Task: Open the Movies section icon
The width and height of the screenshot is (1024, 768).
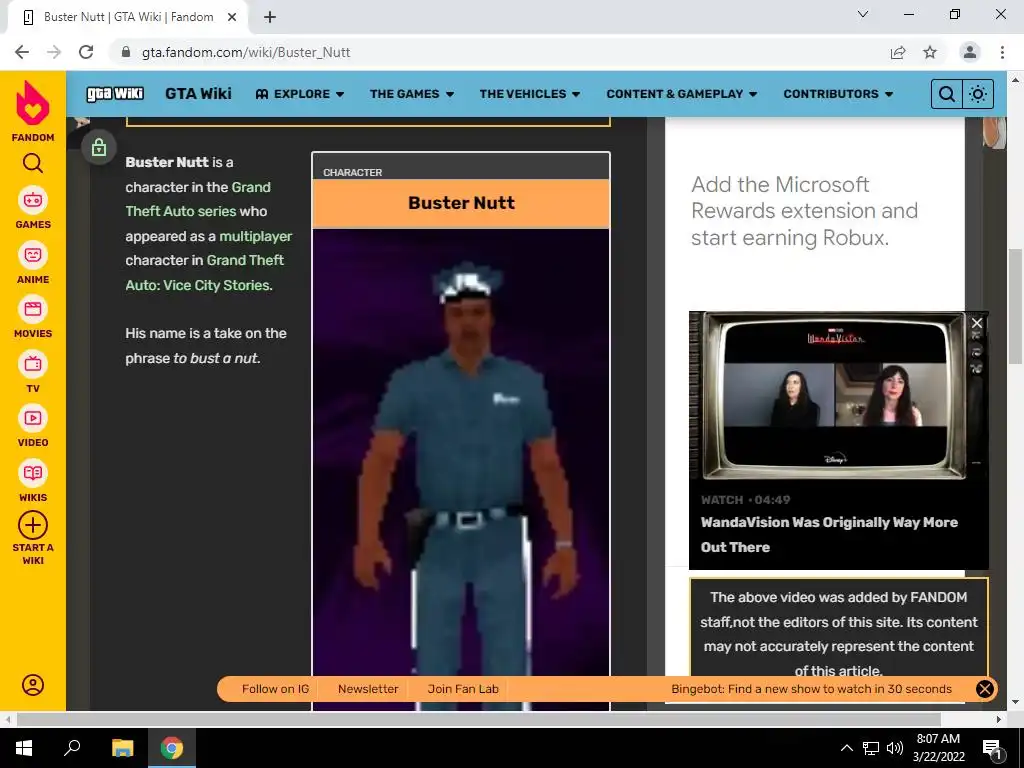Action: [x=33, y=309]
